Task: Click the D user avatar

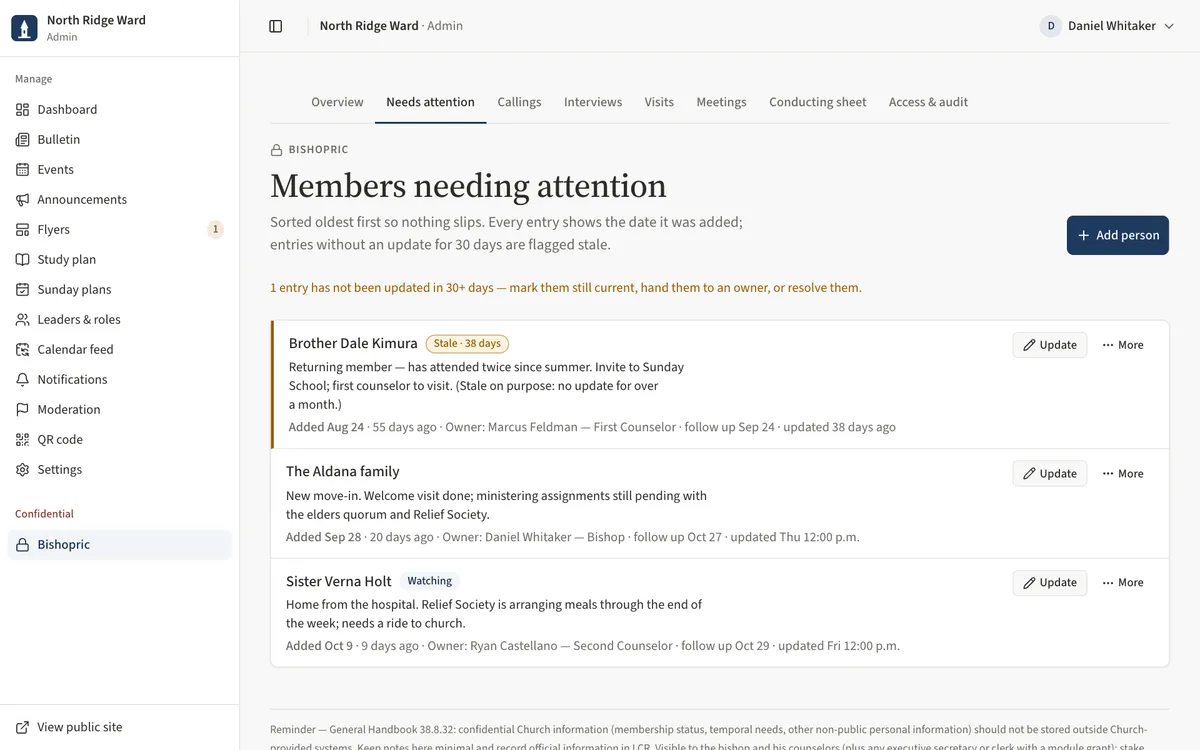Action: (x=1051, y=26)
